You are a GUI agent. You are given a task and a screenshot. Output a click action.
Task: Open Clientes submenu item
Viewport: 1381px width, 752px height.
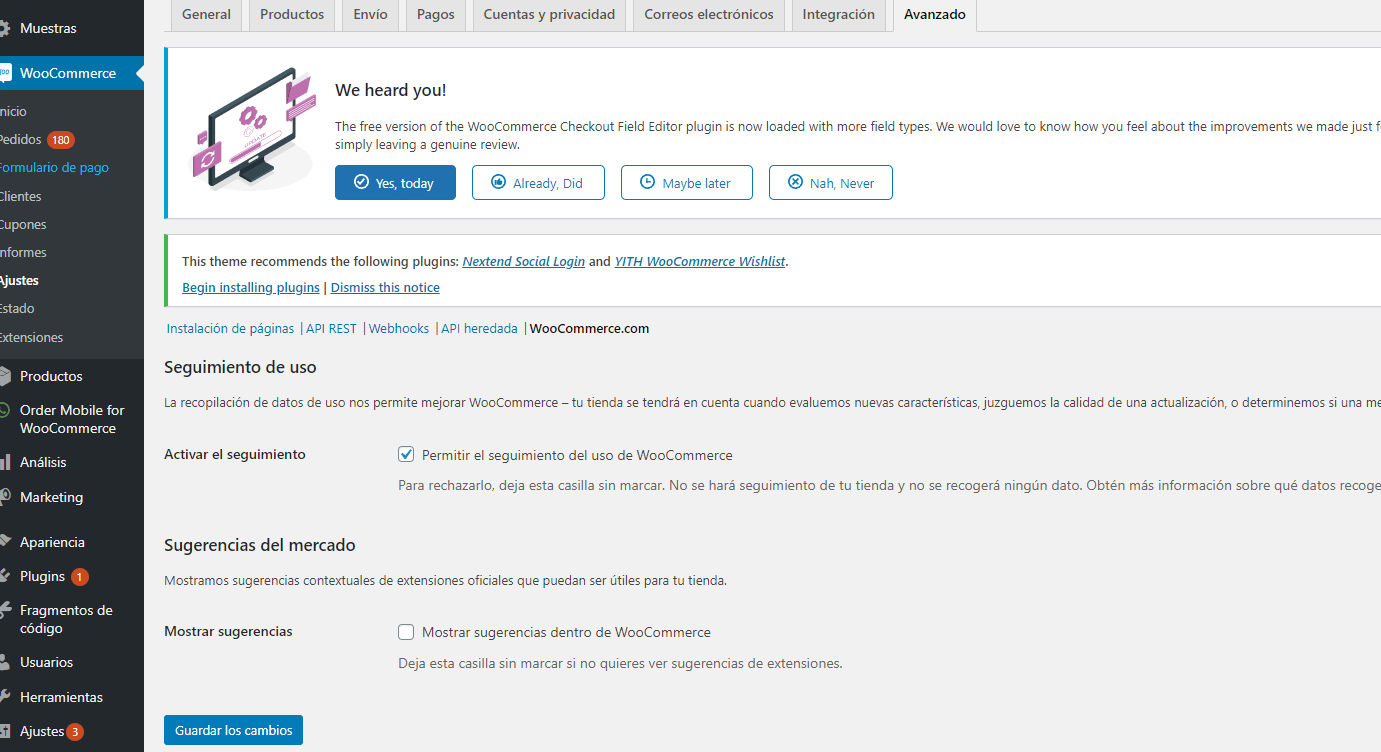click(x=21, y=196)
